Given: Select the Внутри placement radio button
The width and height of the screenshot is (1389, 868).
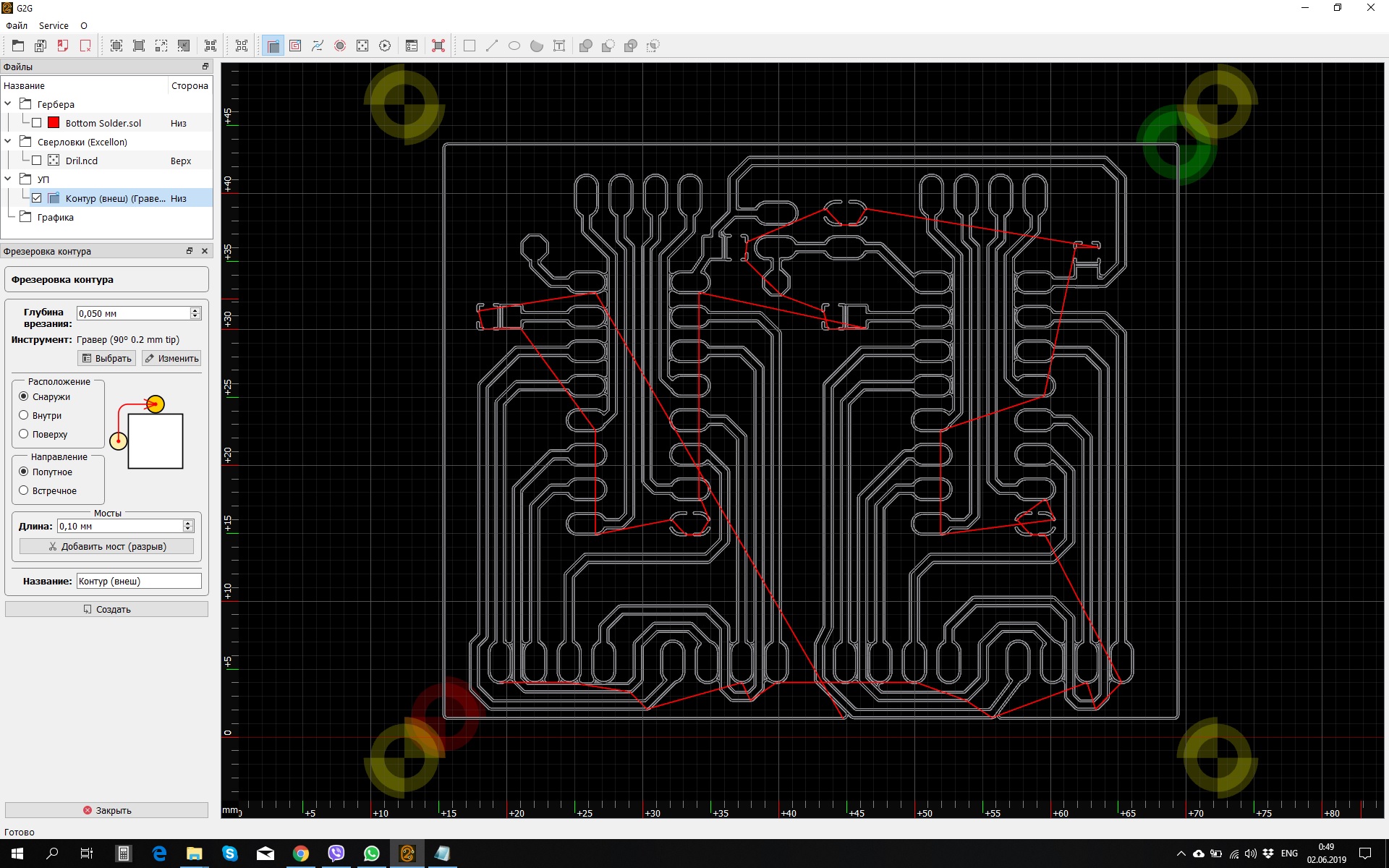Looking at the screenshot, I should [24, 415].
